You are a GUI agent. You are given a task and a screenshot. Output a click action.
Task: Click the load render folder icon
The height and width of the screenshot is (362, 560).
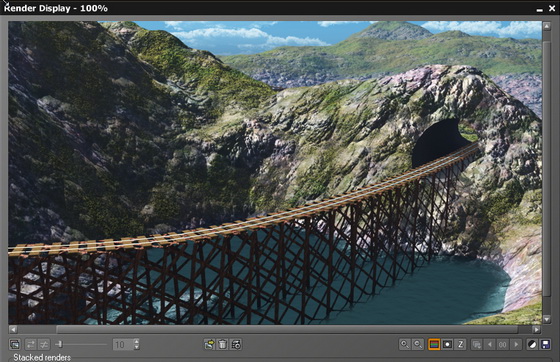[209, 345]
